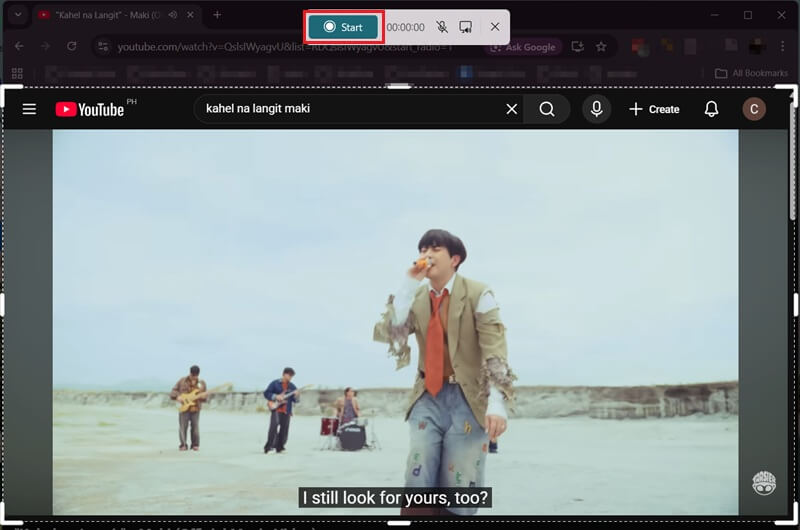
Task: Toggle system audio recording icon
Action: 465,27
